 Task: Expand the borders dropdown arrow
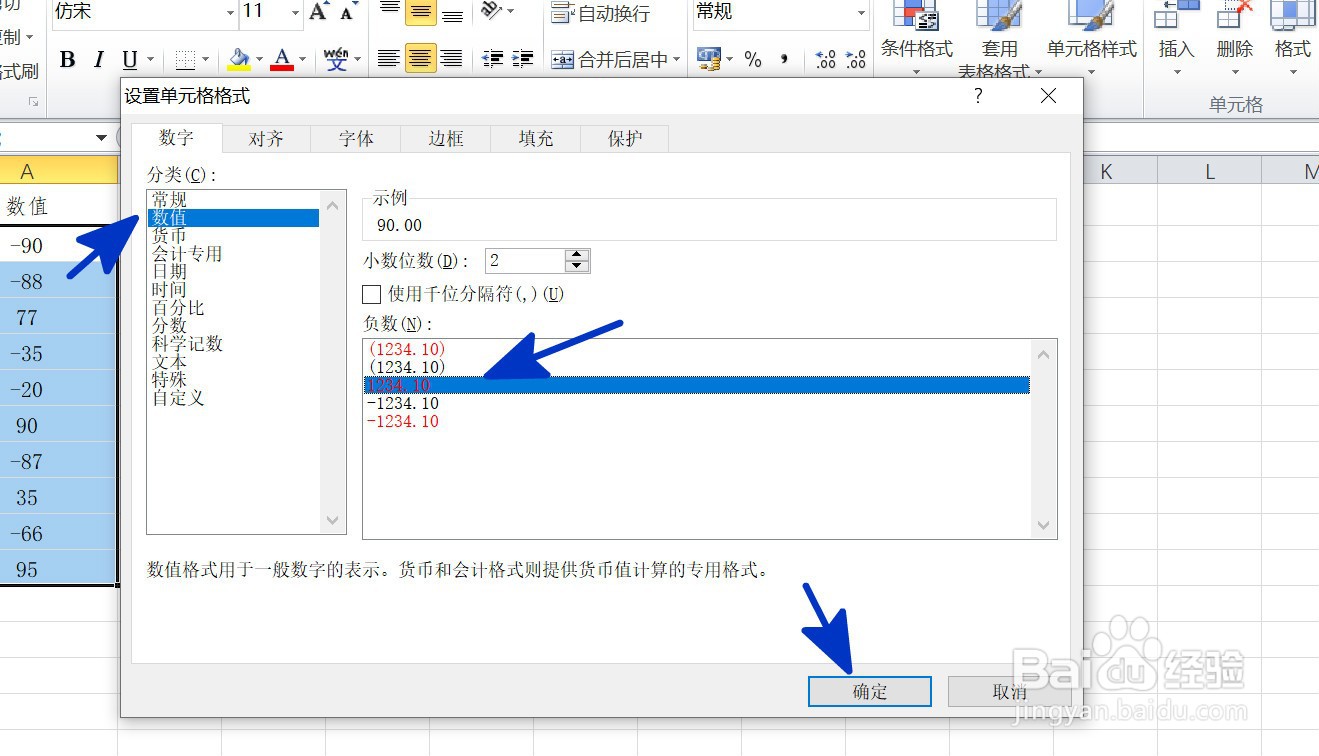206,60
